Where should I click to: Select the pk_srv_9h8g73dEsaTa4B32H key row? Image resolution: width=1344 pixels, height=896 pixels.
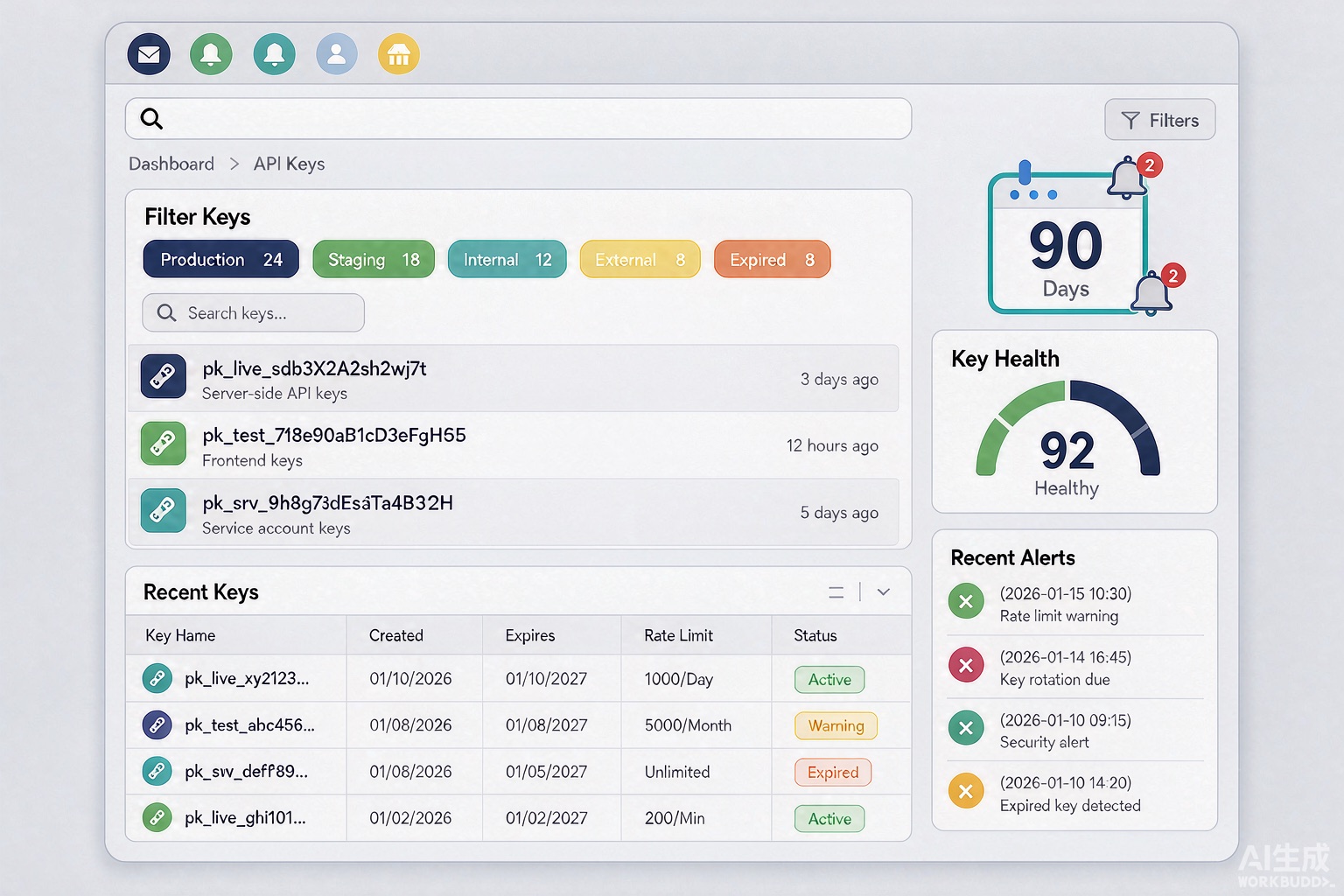click(x=514, y=512)
